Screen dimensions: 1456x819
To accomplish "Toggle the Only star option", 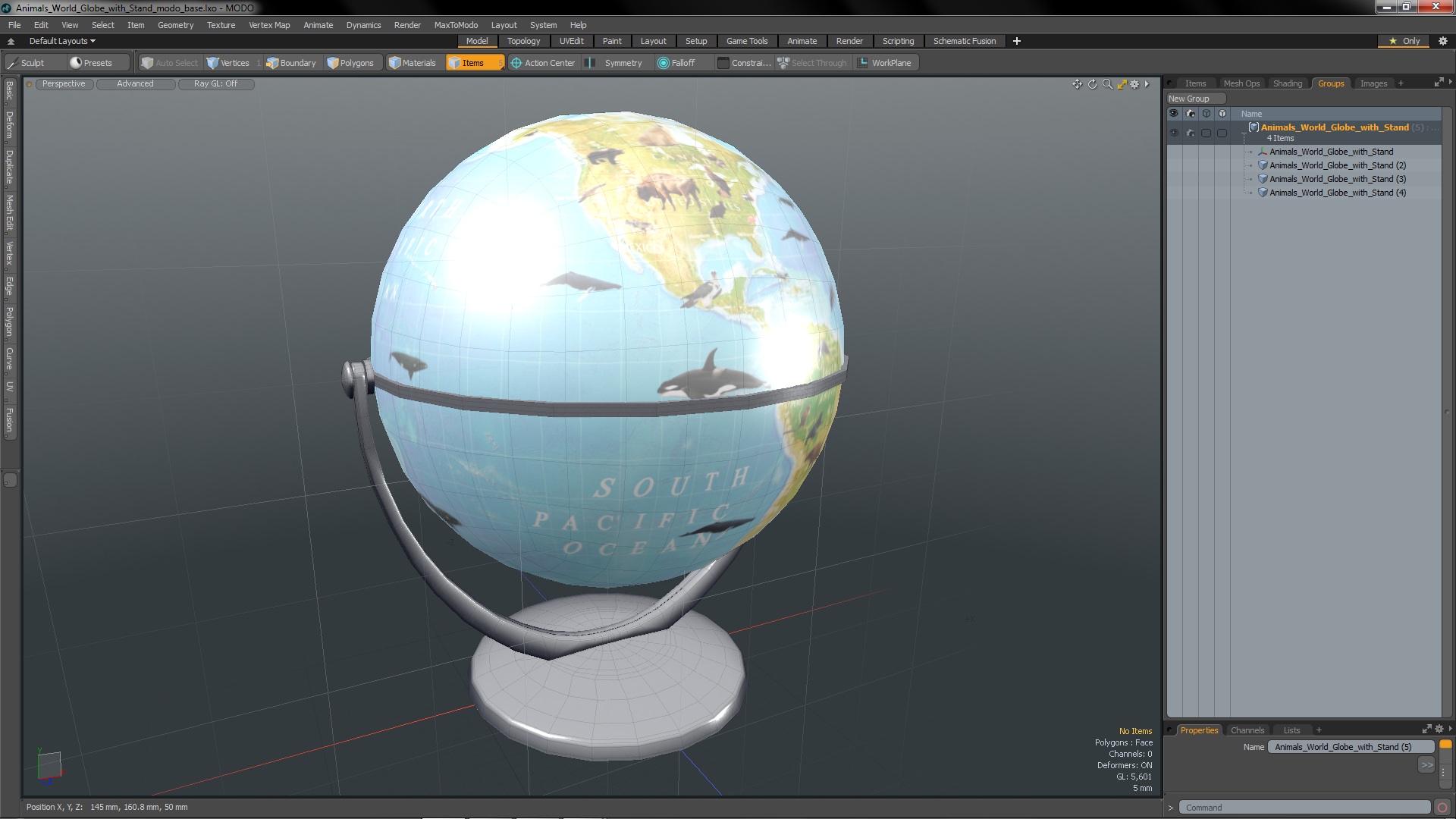I will pyautogui.click(x=1404, y=41).
